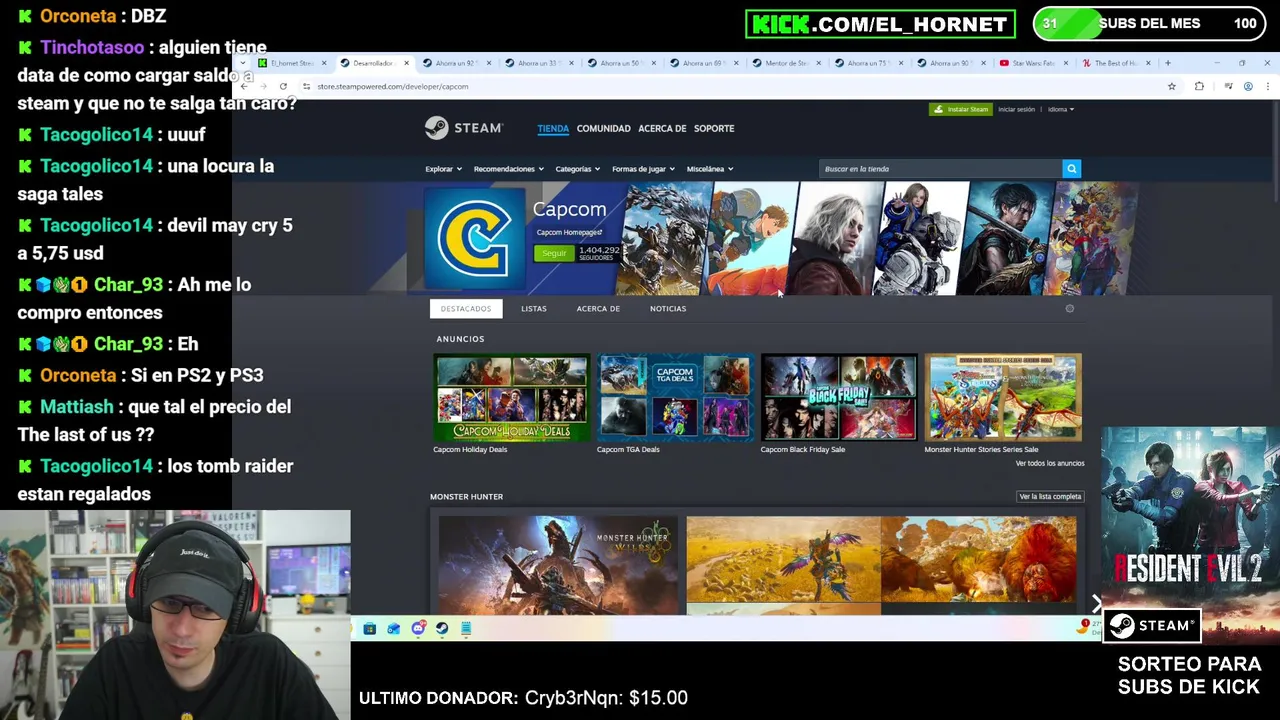Open Outlook mail icon in taskbar
Image resolution: width=1280 pixels, height=720 pixels.
click(x=393, y=628)
